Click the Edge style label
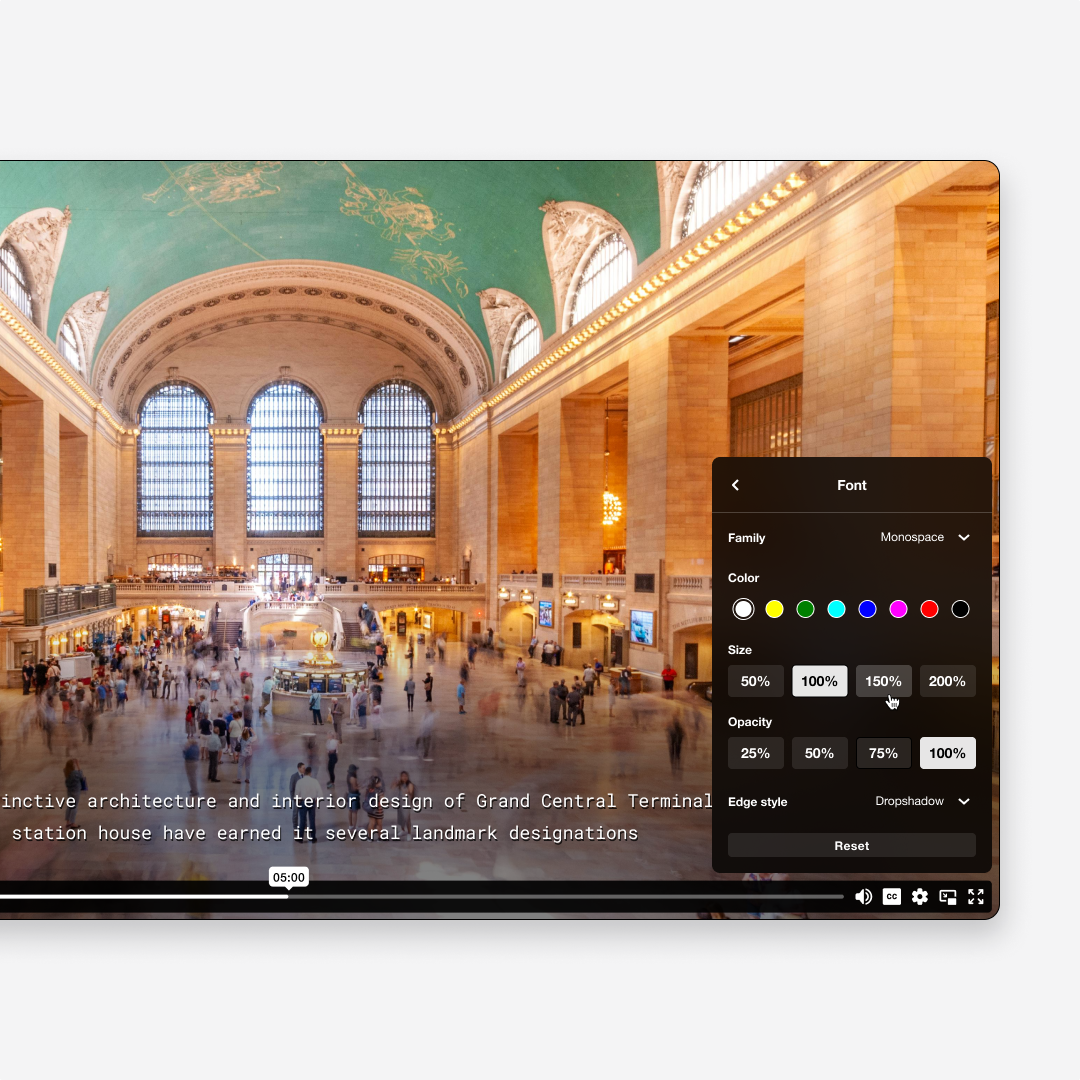 758,802
